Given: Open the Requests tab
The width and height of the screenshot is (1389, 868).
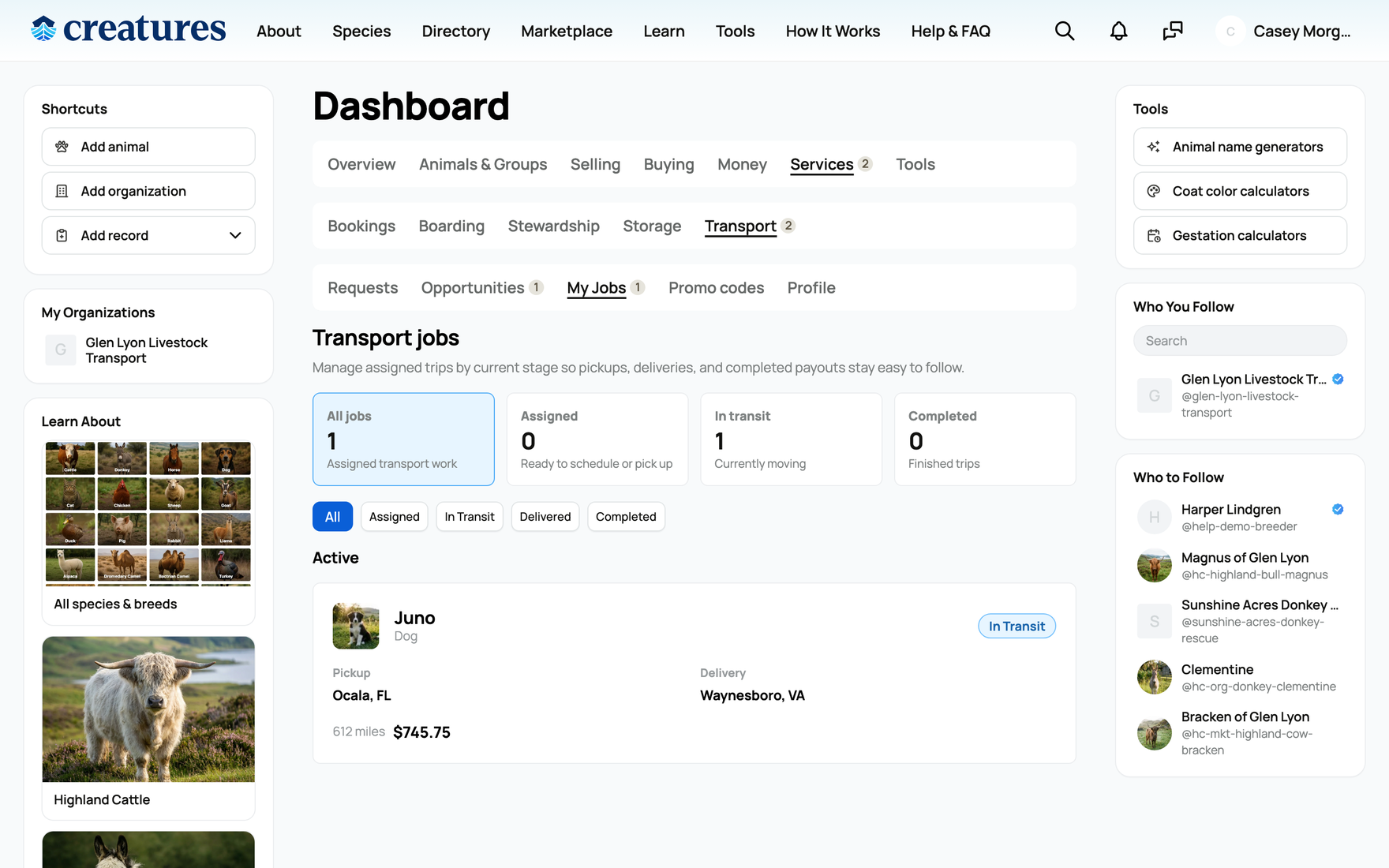Looking at the screenshot, I should [x=362, y=288].
